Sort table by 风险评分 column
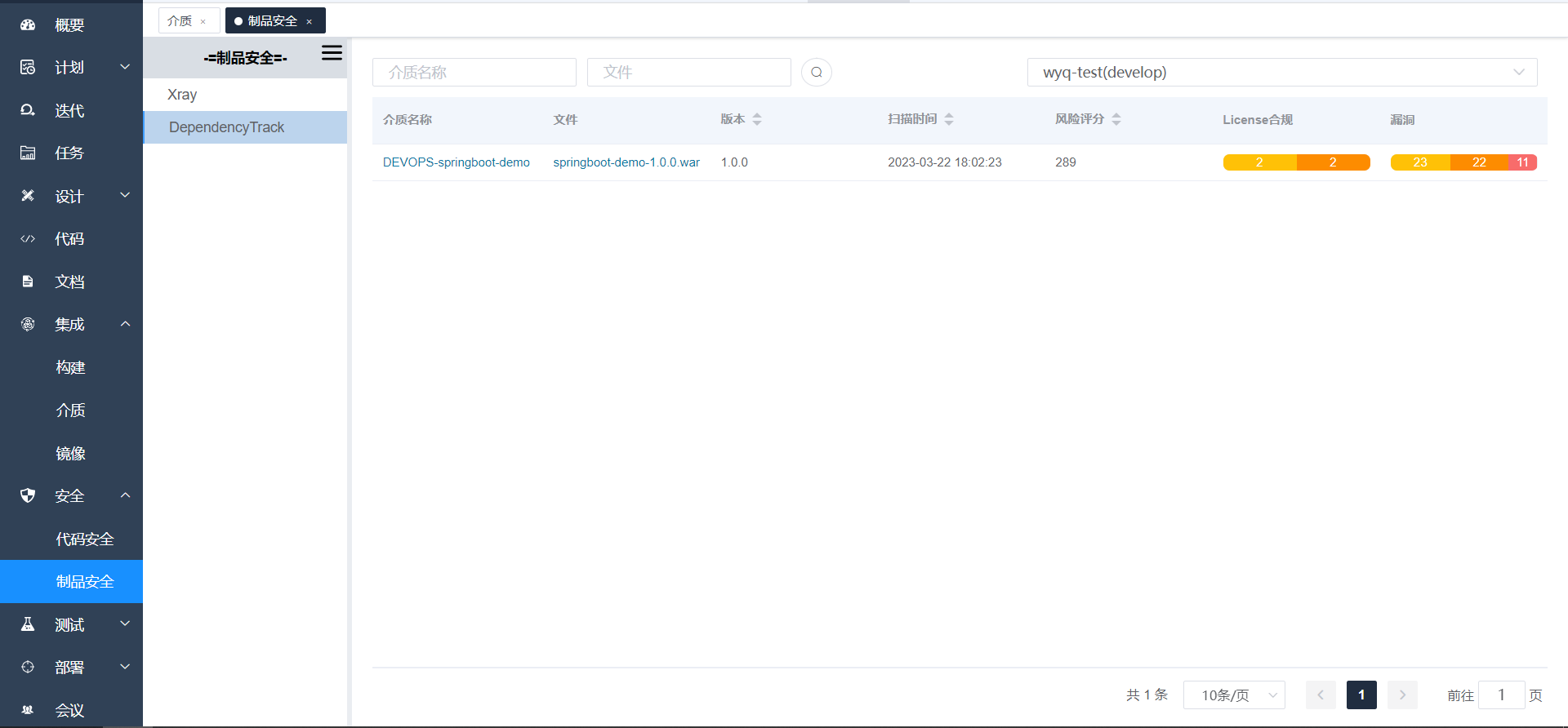 coord(1116,119)
